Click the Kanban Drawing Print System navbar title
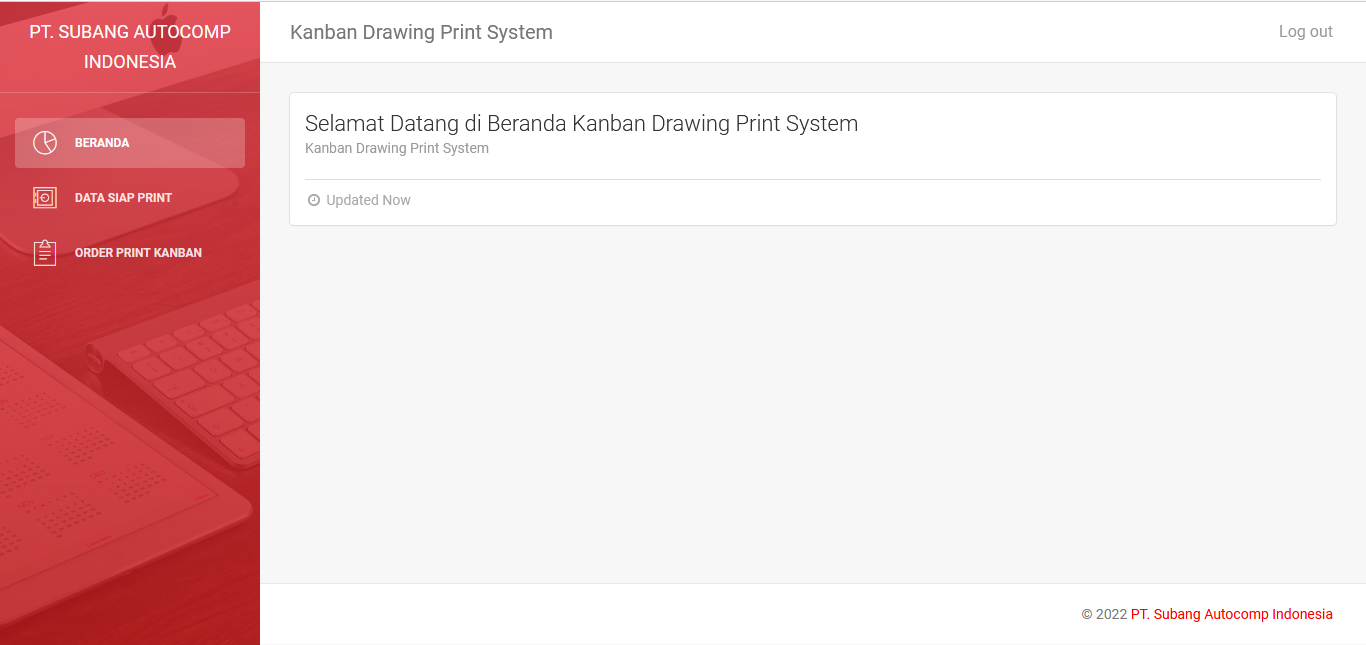The height and width of the screenshot is (645, 1366). pos(421,32)
